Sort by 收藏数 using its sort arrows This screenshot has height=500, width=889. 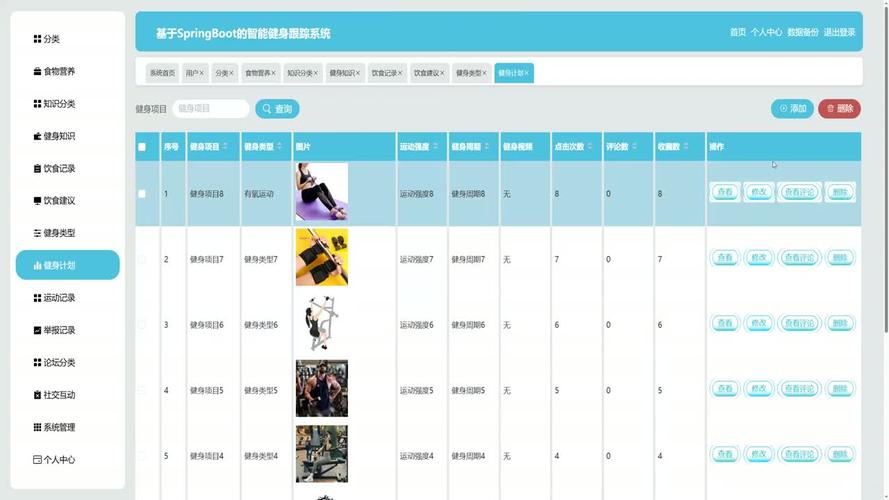[x=686, y=146]
